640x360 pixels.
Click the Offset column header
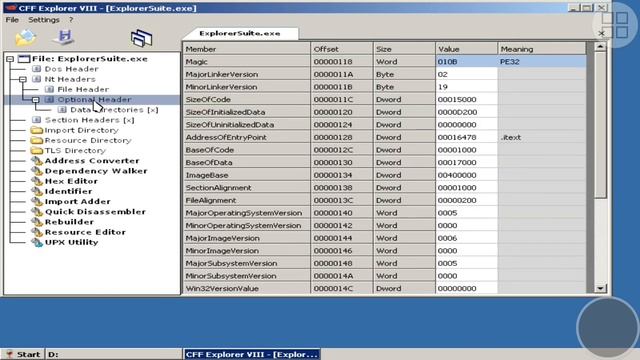coord(342,49)
